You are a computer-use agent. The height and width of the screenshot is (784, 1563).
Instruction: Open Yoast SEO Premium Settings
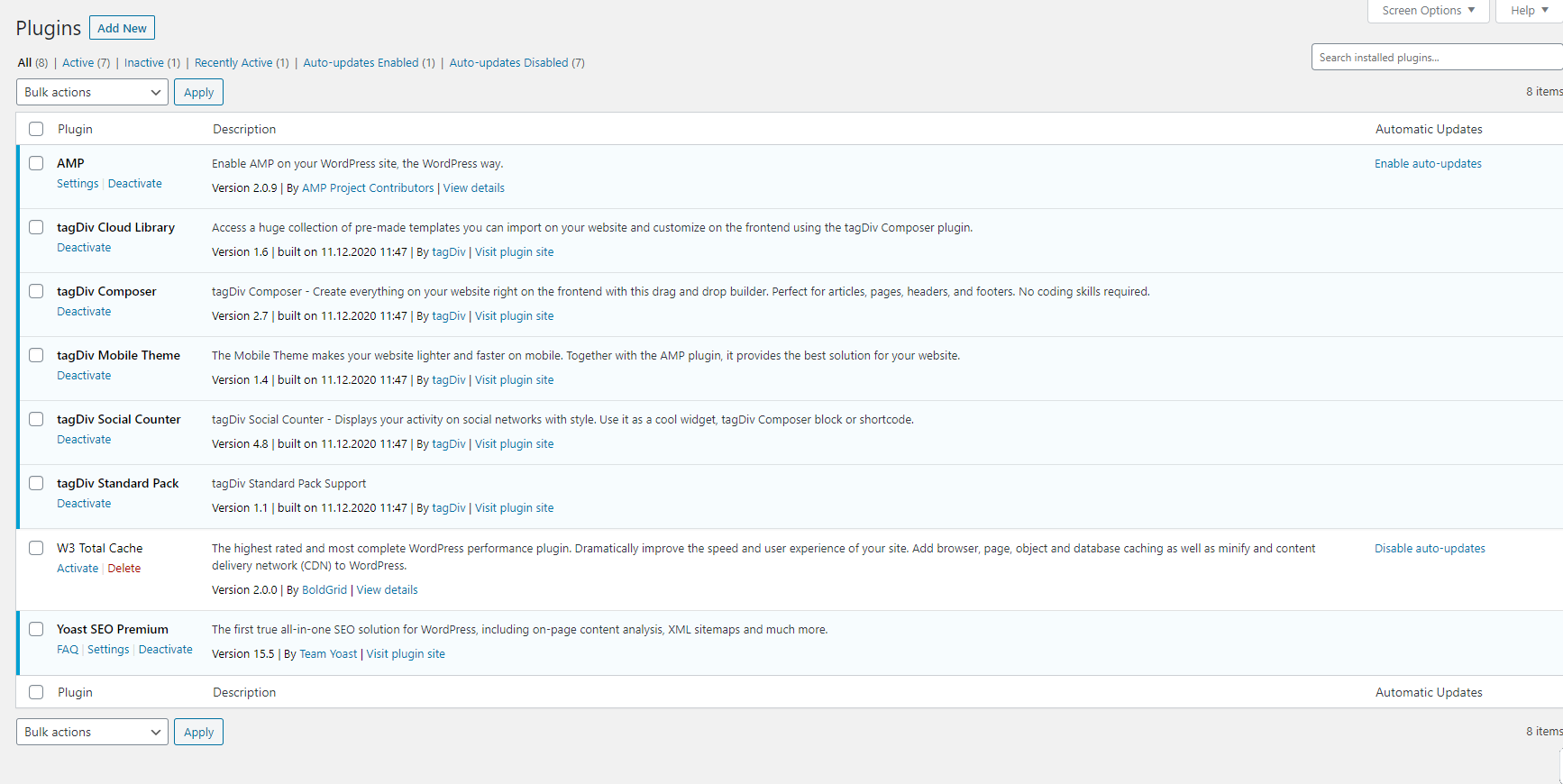(108, 650)
